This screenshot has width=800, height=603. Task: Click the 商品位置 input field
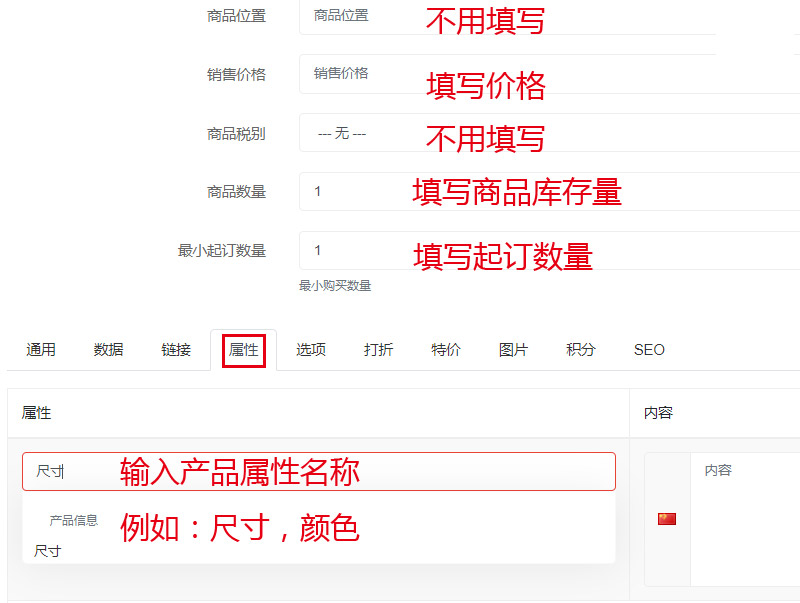tap(380, 17)
